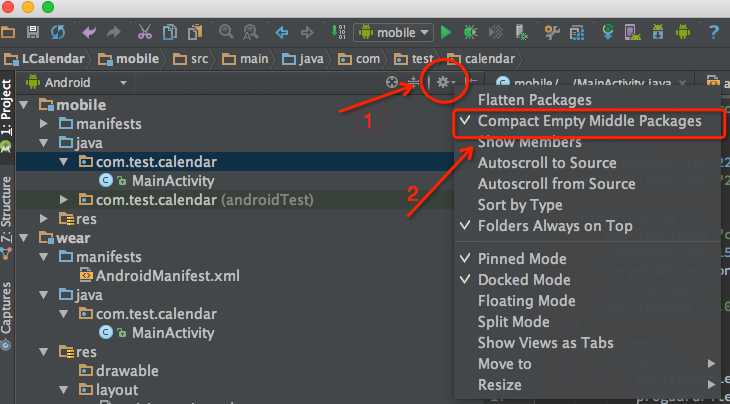Start debugging with the green bug icon
Screen dimensions: 730x404
click(x=471, y=32)
